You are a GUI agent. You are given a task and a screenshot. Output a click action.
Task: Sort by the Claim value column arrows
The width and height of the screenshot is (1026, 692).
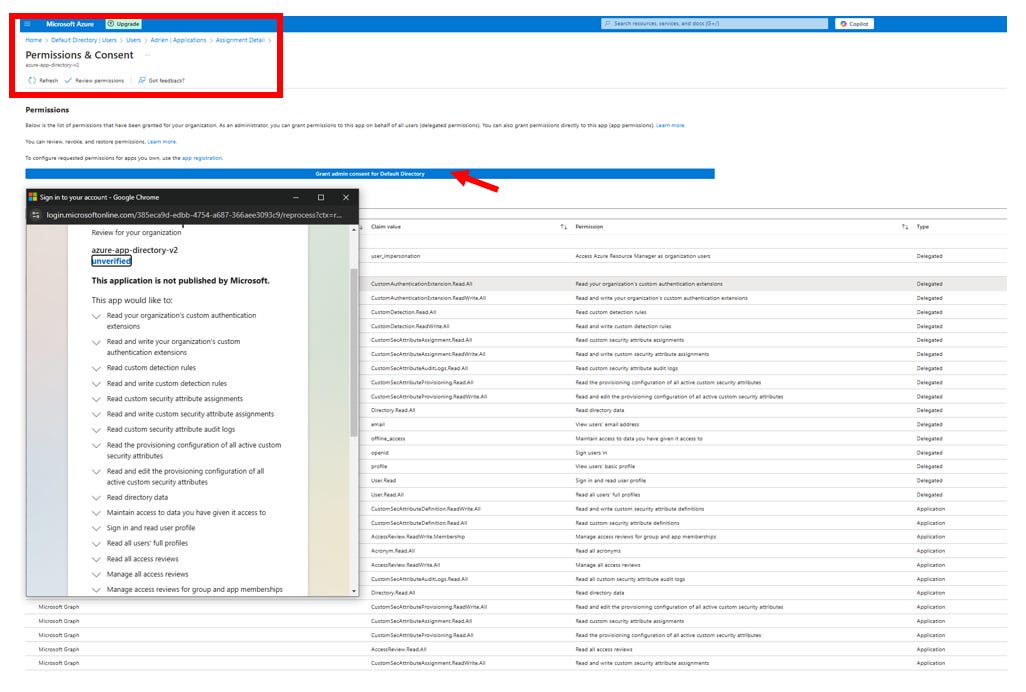563,227
